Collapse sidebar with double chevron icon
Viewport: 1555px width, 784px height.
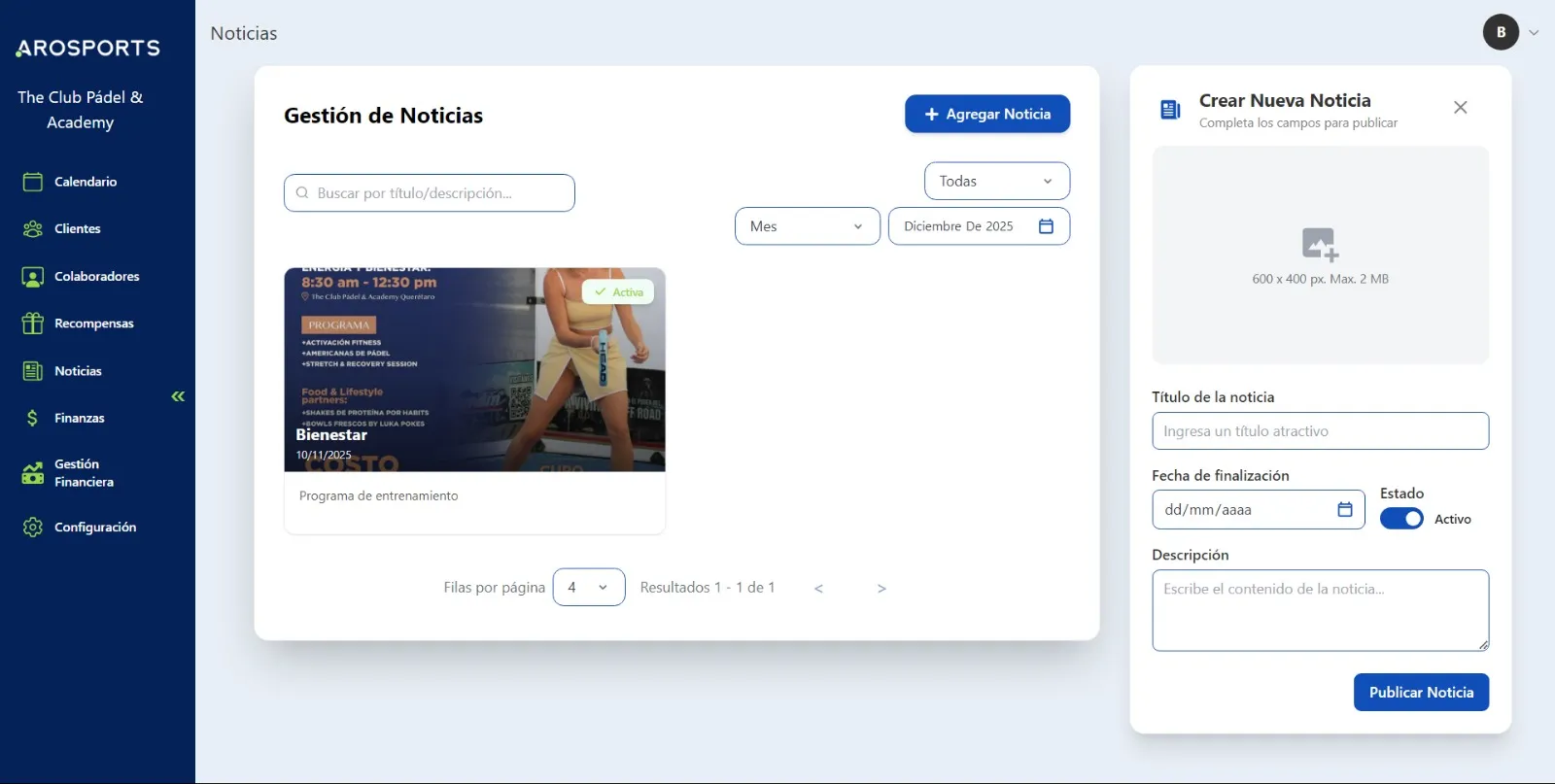click(x=178, y=396)
